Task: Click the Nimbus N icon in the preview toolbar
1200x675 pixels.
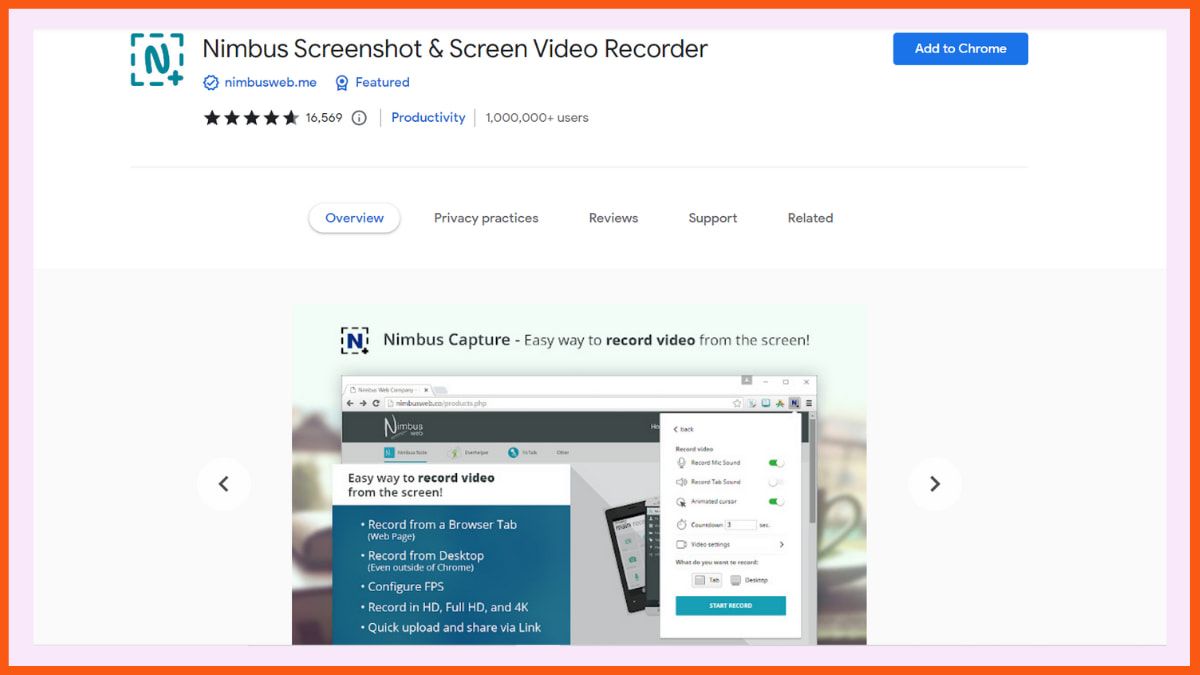Action: click(x=794, y=403)
